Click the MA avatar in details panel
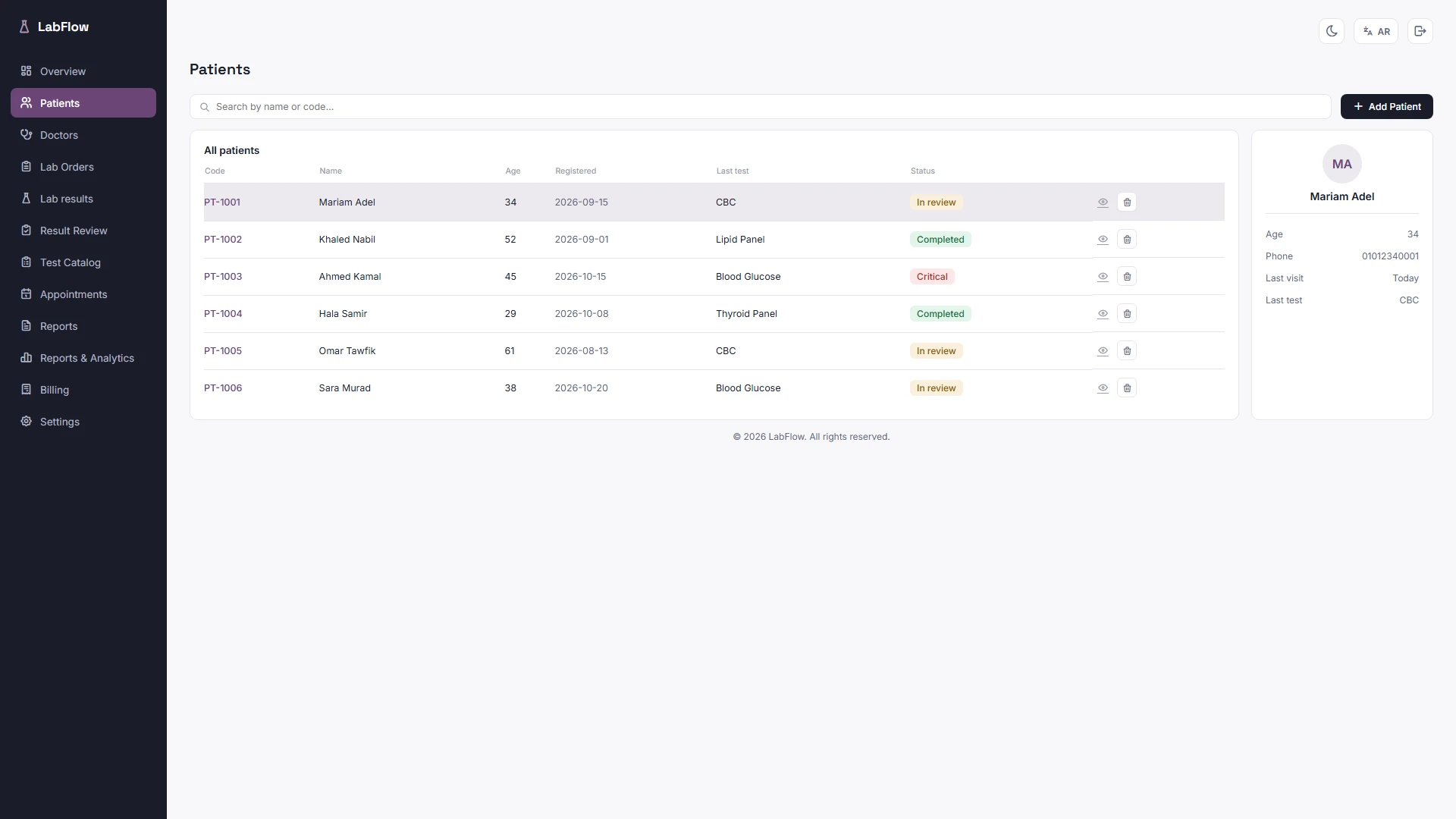The width and height of the screenshot is (1456, 819). 1341,164
